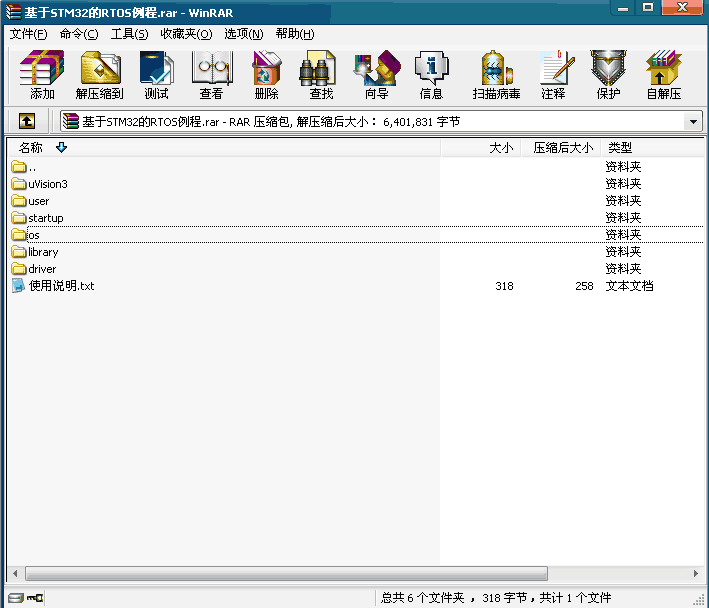
Task: Minimize the WinRAR window
Action: point(623,8)
